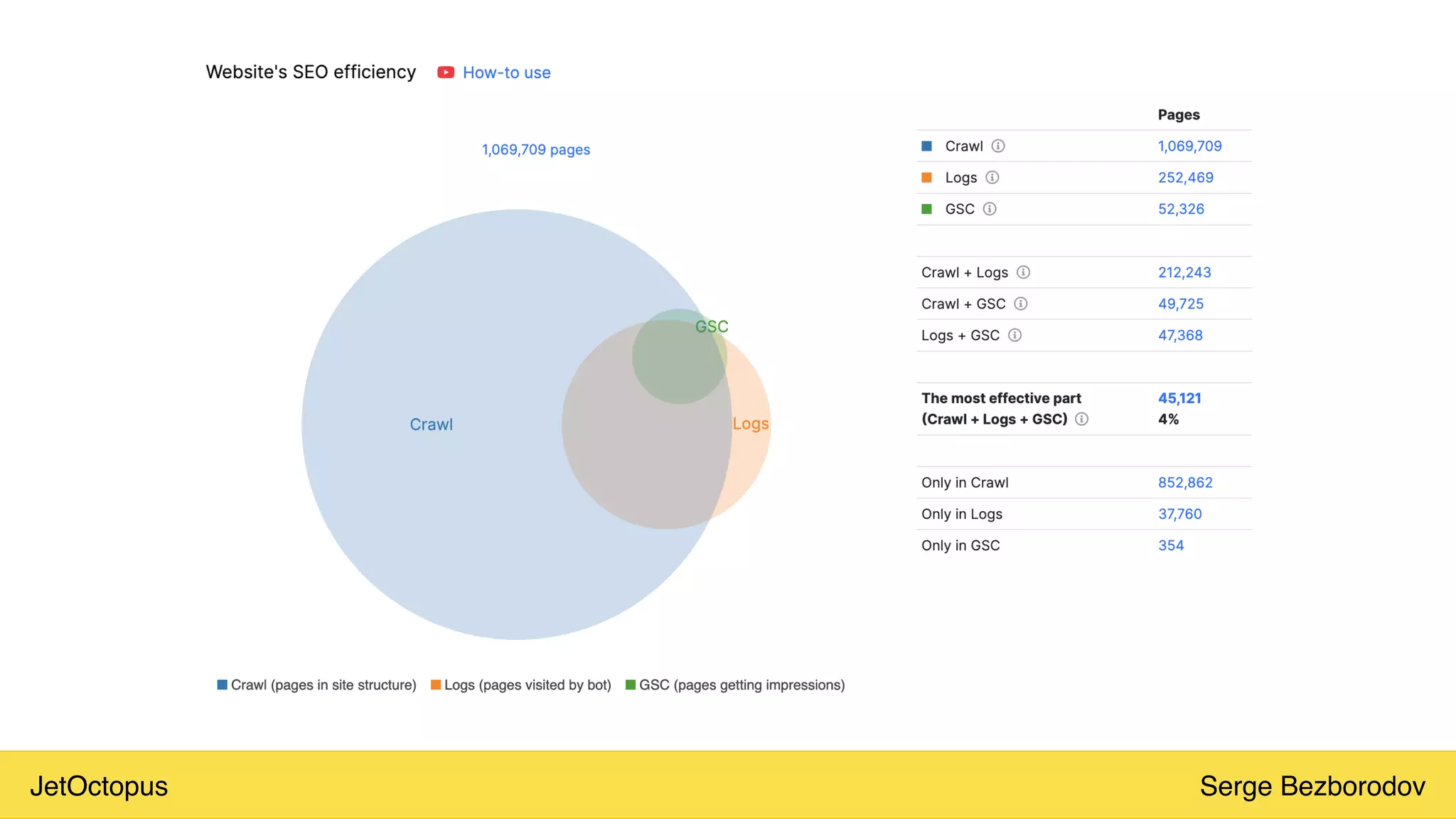Open the most effective part value 45,121
The image size is (1456, 819).
coord(1179,398)
